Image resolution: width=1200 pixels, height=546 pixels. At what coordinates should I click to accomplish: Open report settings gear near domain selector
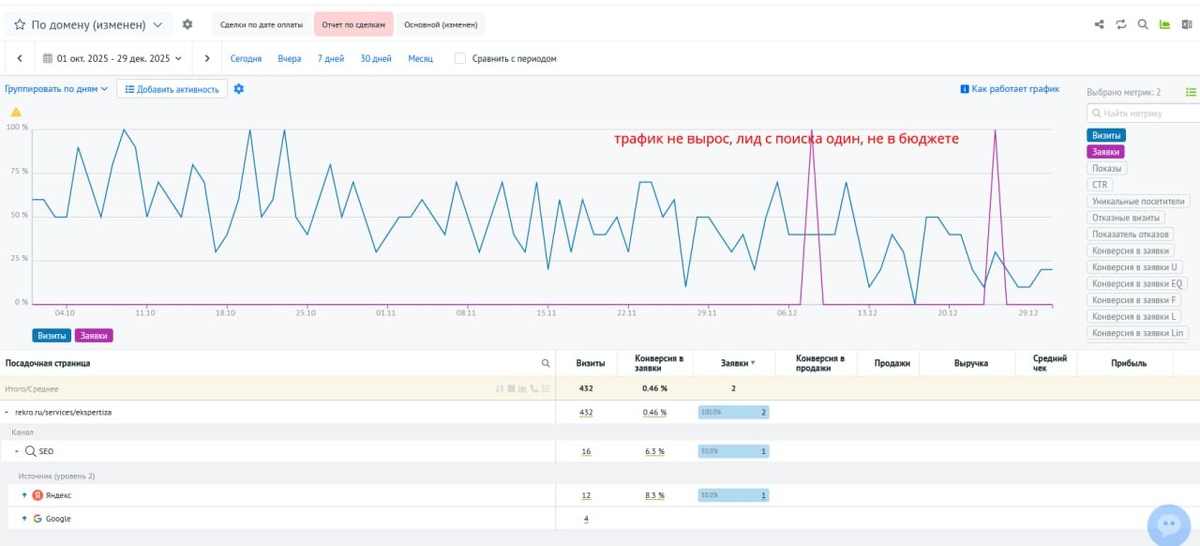pyautogui.click(x=187, y=25)
